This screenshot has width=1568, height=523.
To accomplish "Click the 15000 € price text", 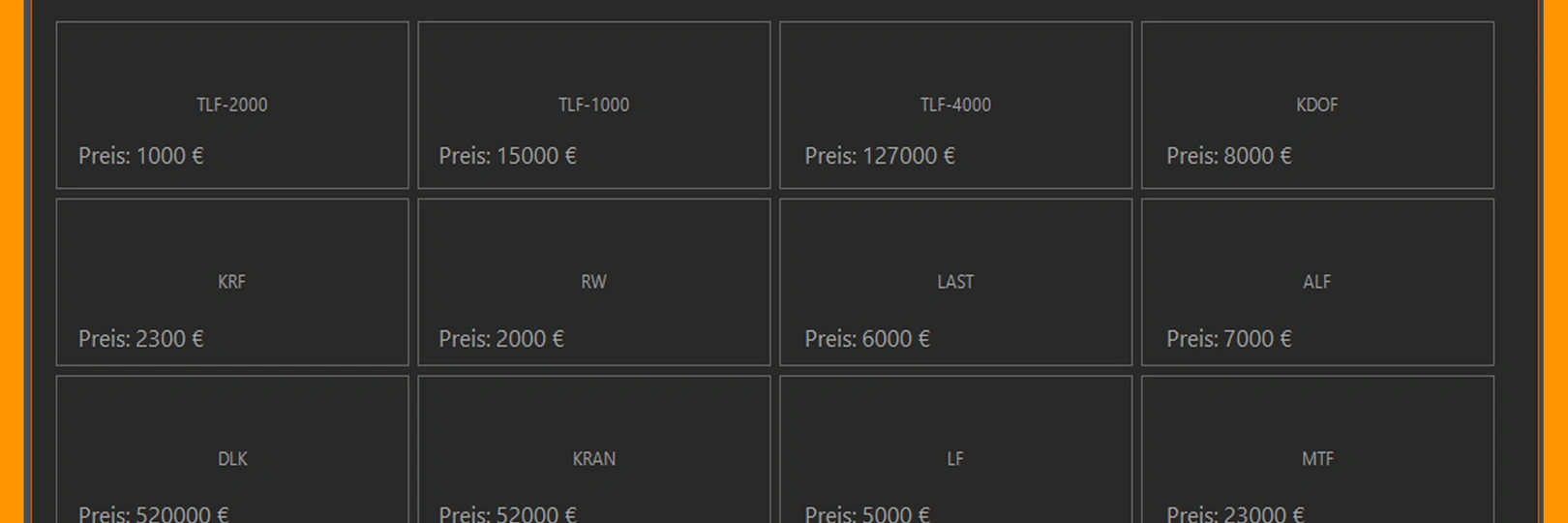I will tap(507, 156).
